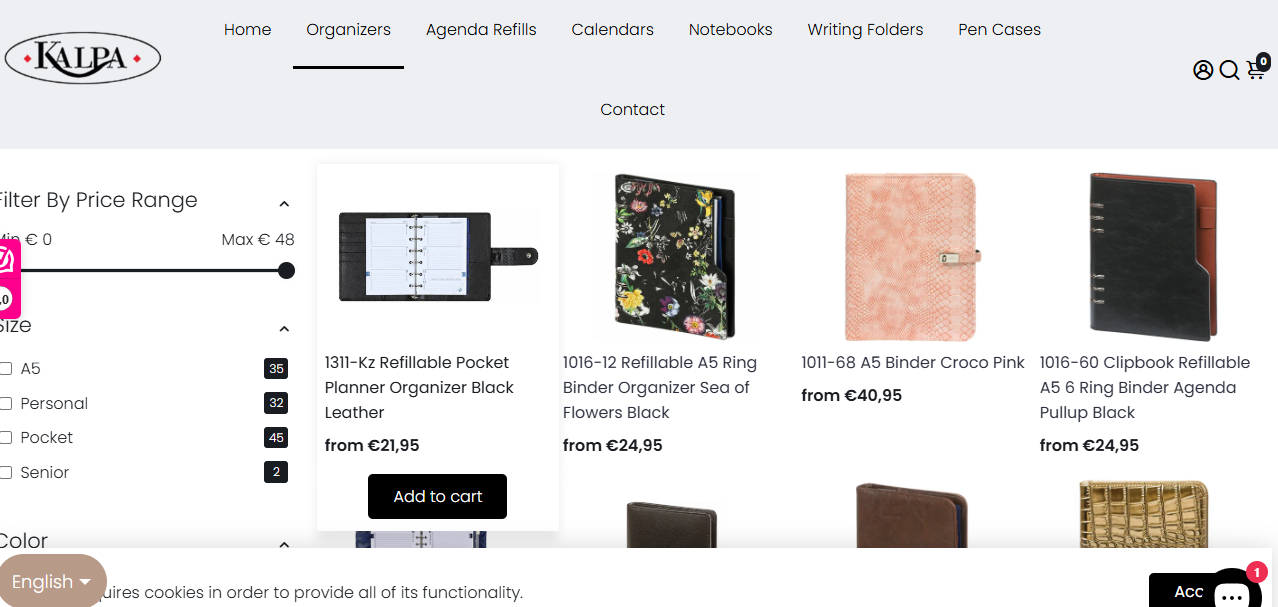Open 1011-68 A5 Binder Croco Pink link
1278x607 pixels.
(x=913, y=363)
